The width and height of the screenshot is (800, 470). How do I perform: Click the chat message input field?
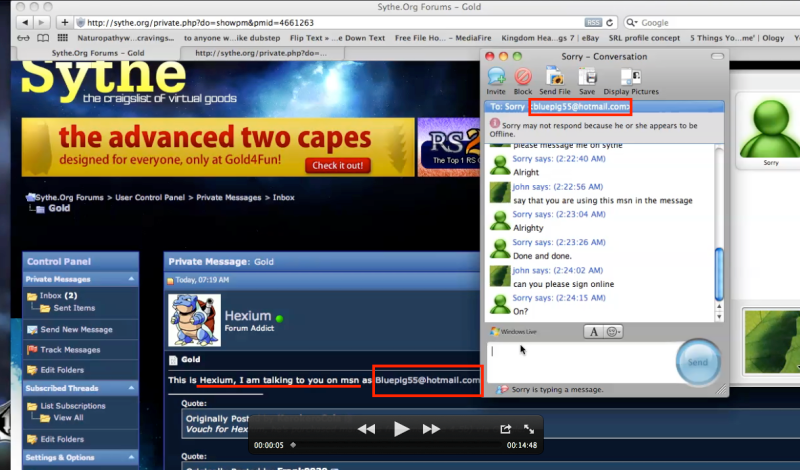[581, 362]
